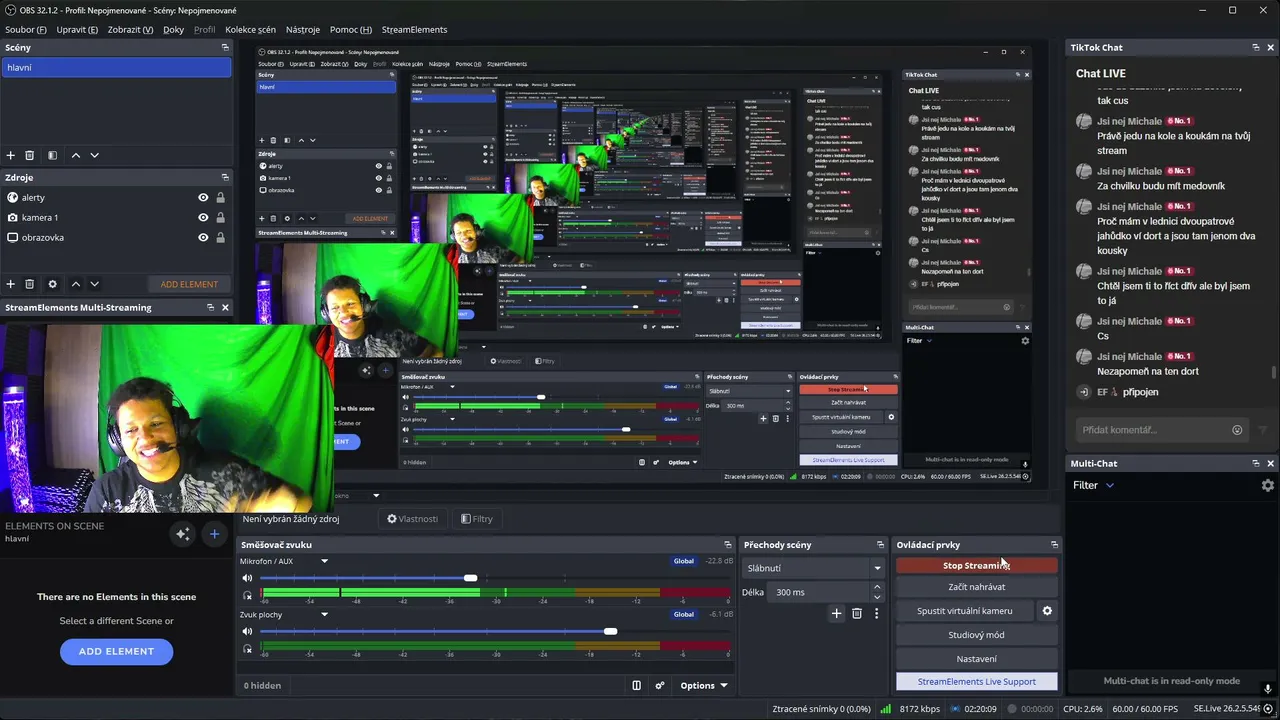This screenshot has width=1280, height=720.
Task: Open emoji picker in TikTok chat comment box
Action: click(x=1237, y=430)
